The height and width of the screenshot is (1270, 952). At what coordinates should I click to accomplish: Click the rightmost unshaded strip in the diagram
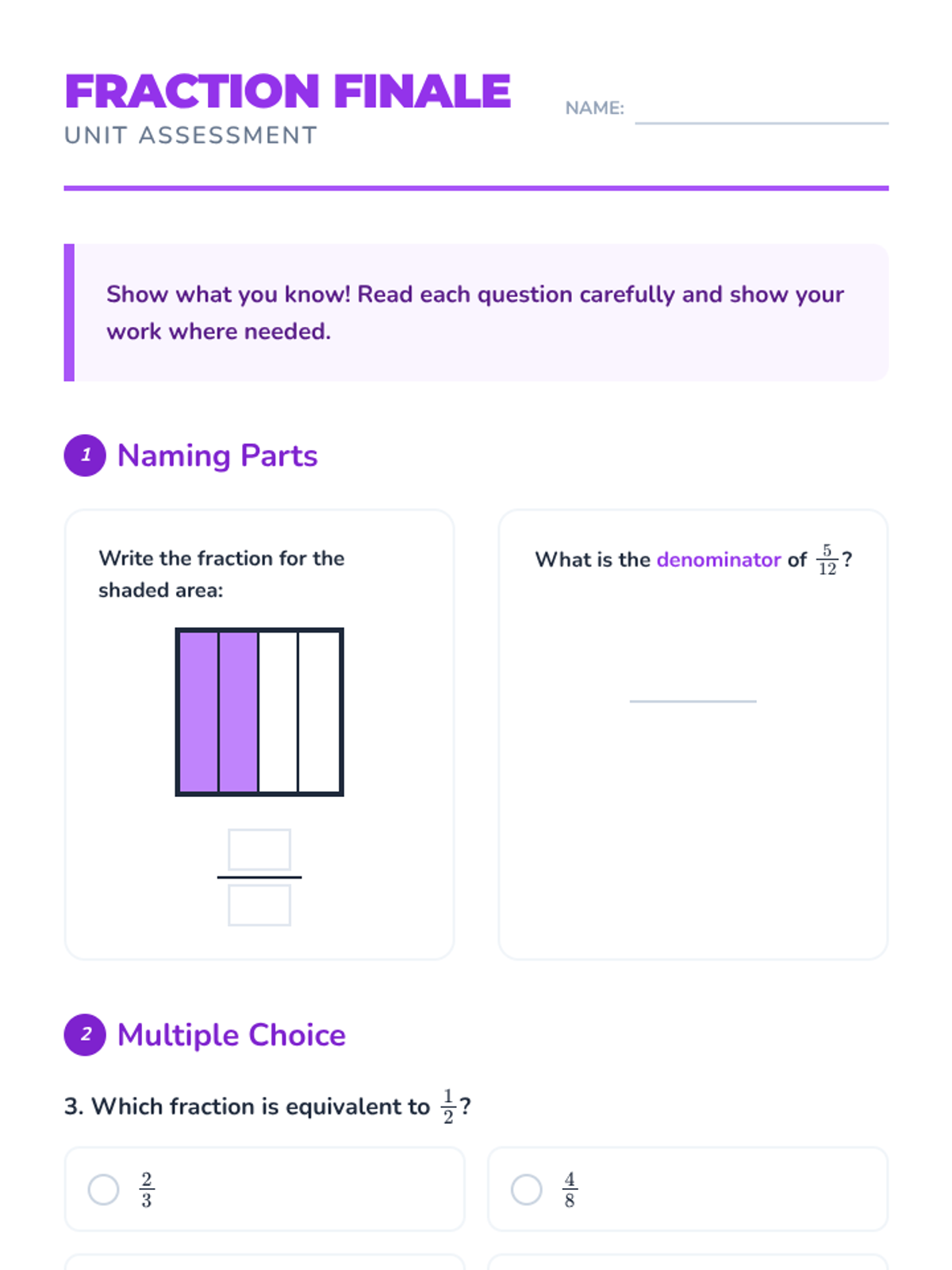[319, 712]
